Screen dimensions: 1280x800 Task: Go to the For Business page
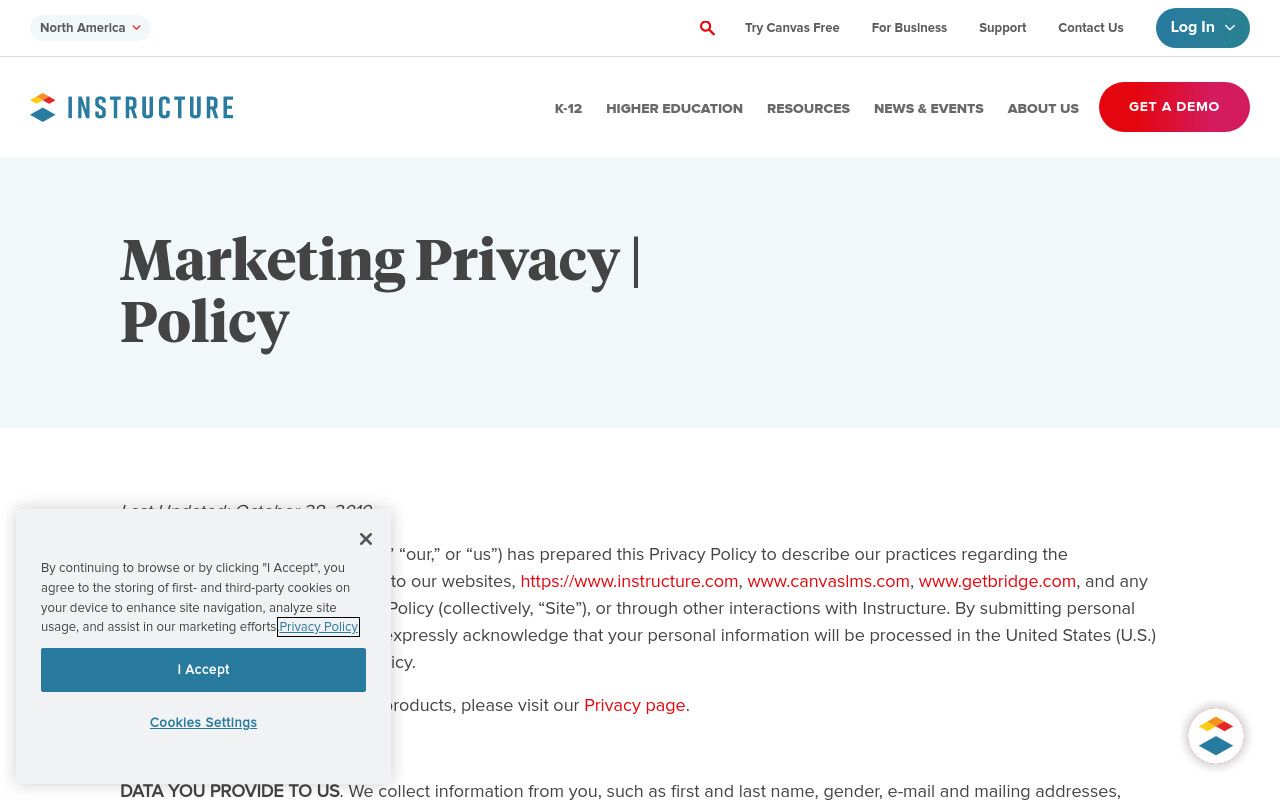point(909,28)
